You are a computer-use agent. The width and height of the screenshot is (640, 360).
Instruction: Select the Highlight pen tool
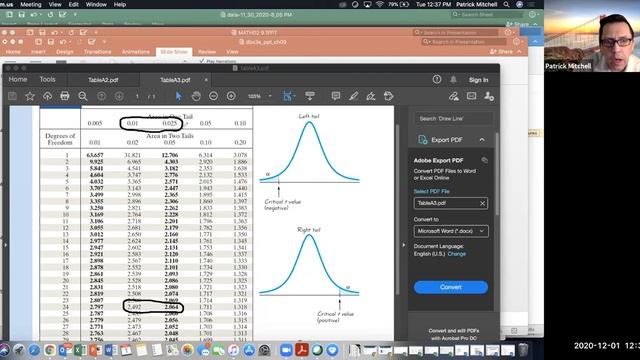pos(353,96)
